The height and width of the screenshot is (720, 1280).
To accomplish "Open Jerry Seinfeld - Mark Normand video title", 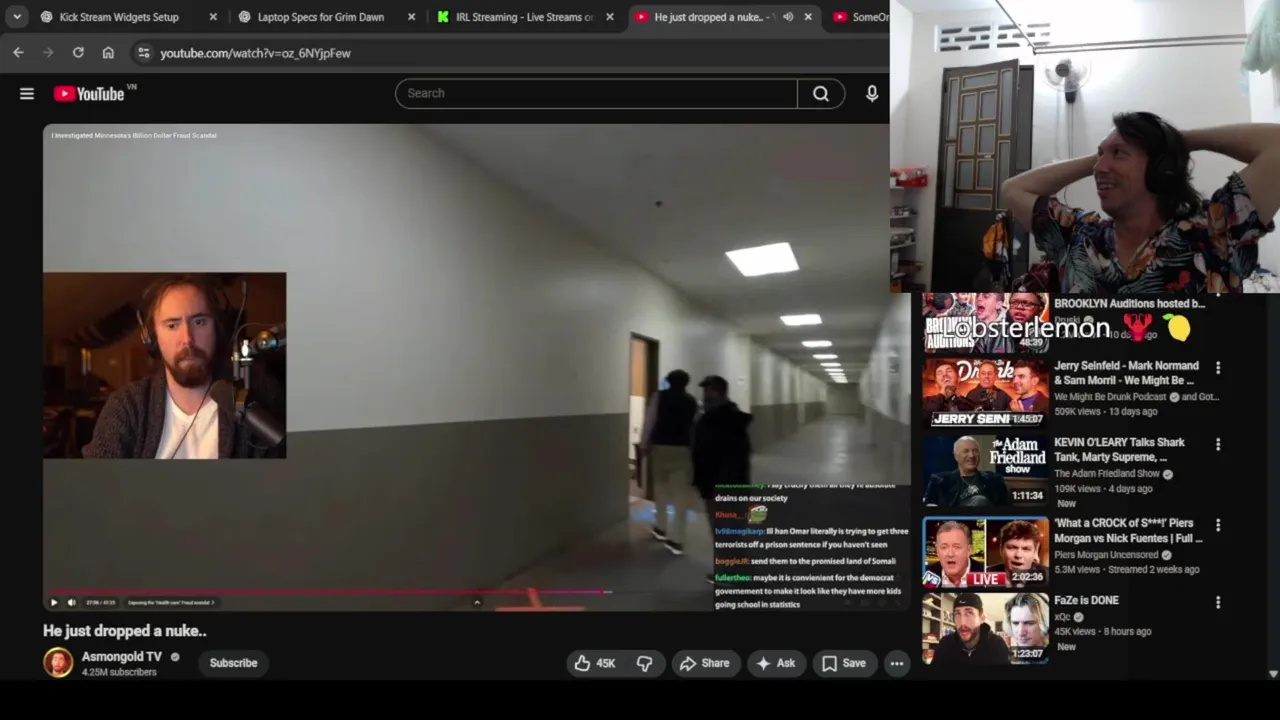I will (1126, 373).
